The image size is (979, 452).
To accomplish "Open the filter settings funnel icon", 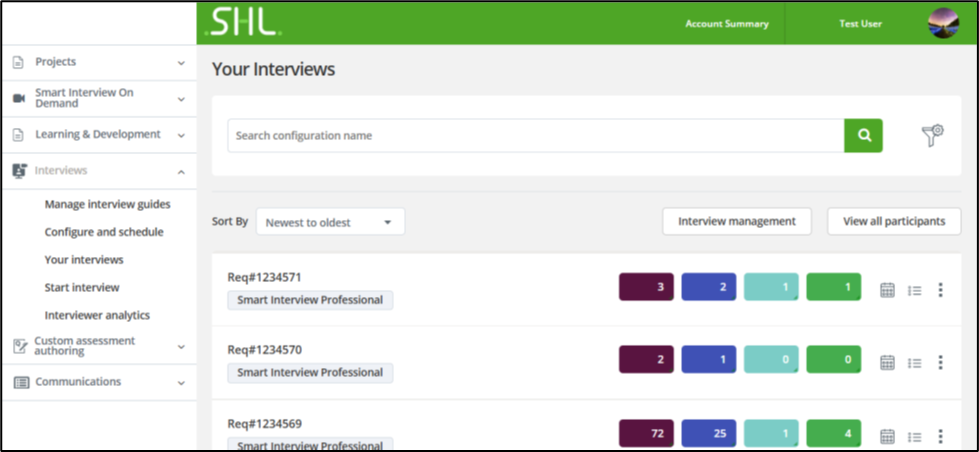I will (x=932, y=137).
